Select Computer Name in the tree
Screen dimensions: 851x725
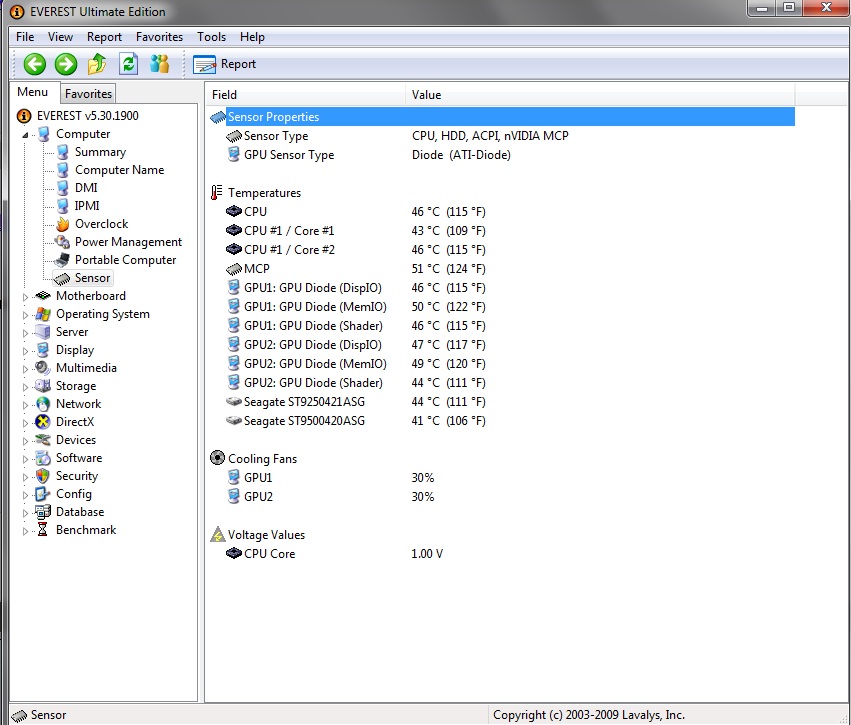(119, 170)
